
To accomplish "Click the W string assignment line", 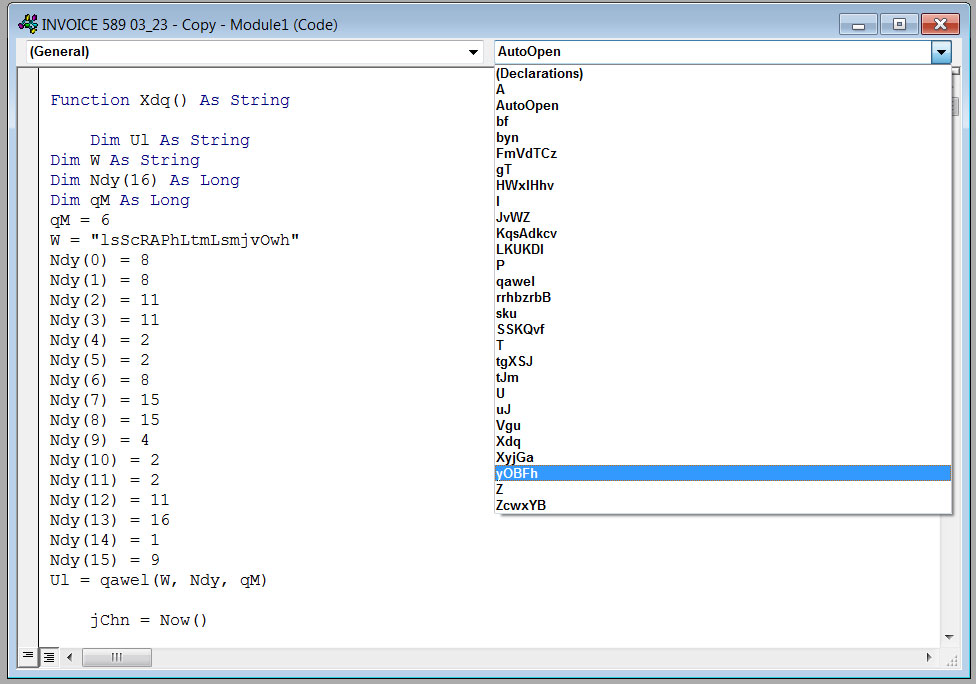I will click(x=174, y=240).
